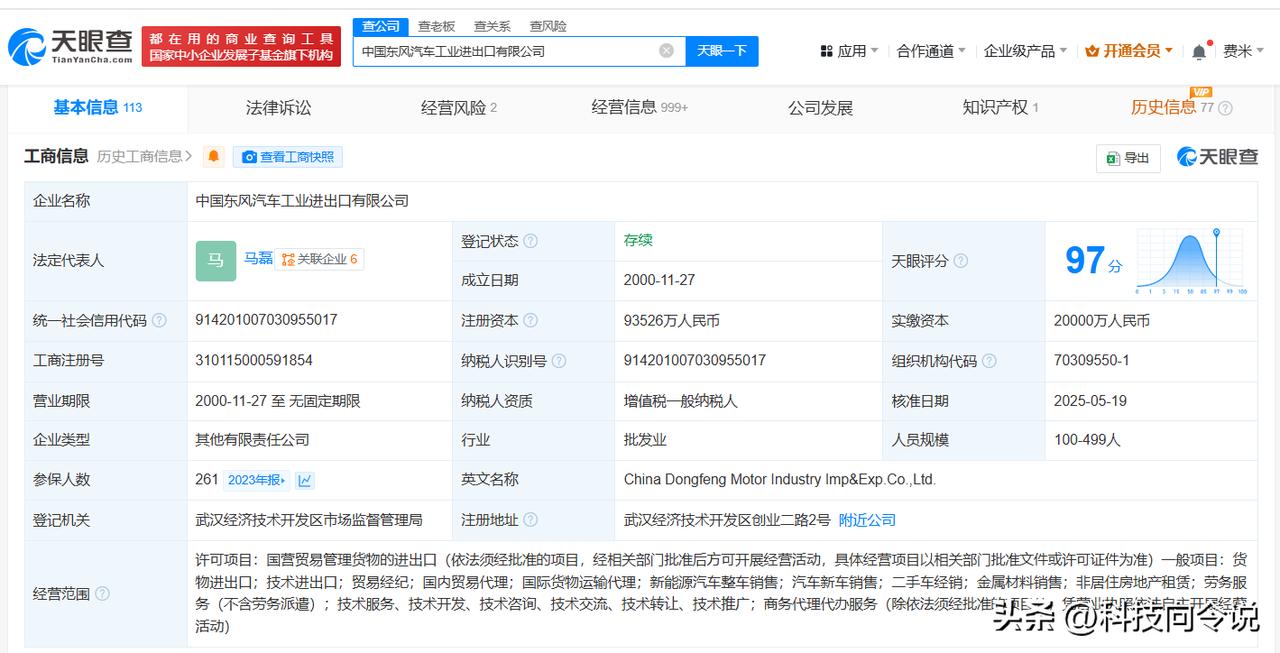Switch to the 经营风险 tab

pyautogui.click(x=459, y=108)
